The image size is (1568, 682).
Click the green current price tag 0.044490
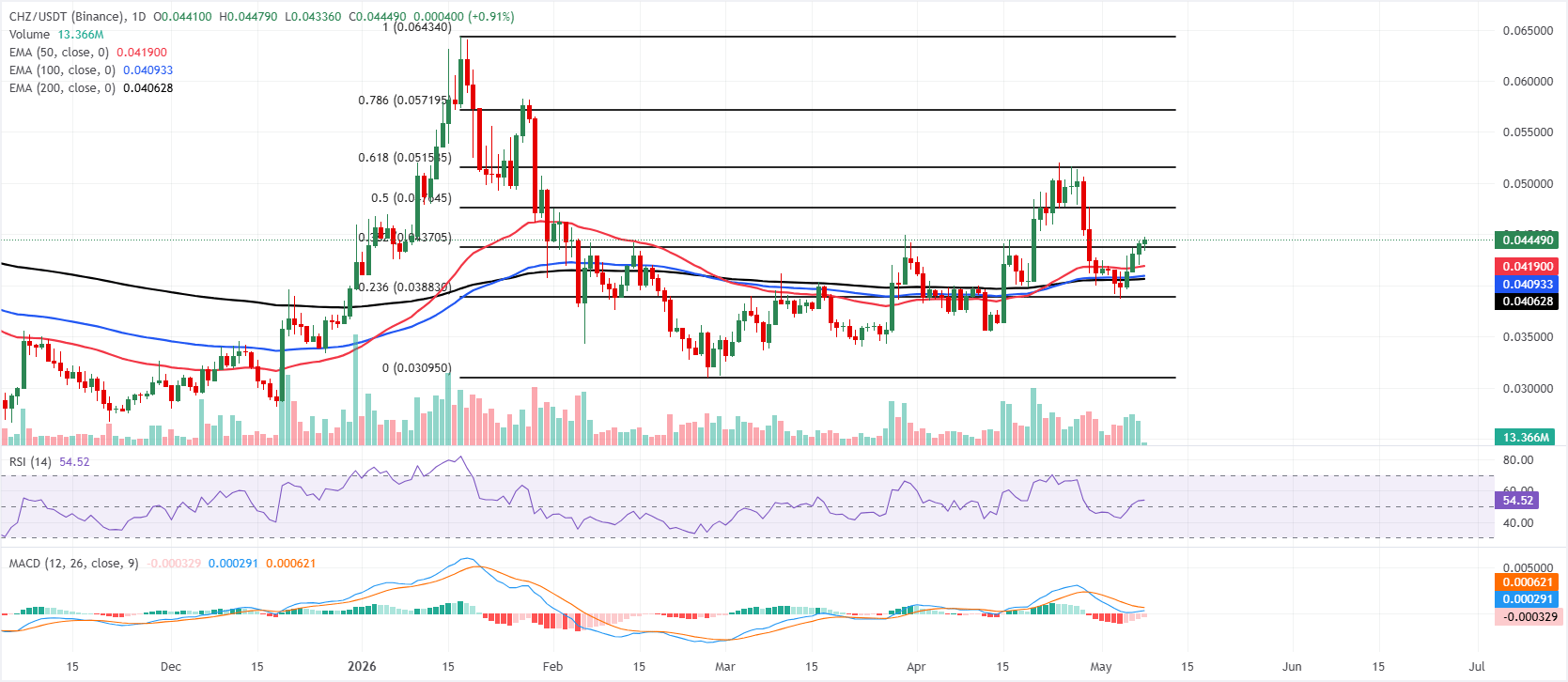[1527, 240]
